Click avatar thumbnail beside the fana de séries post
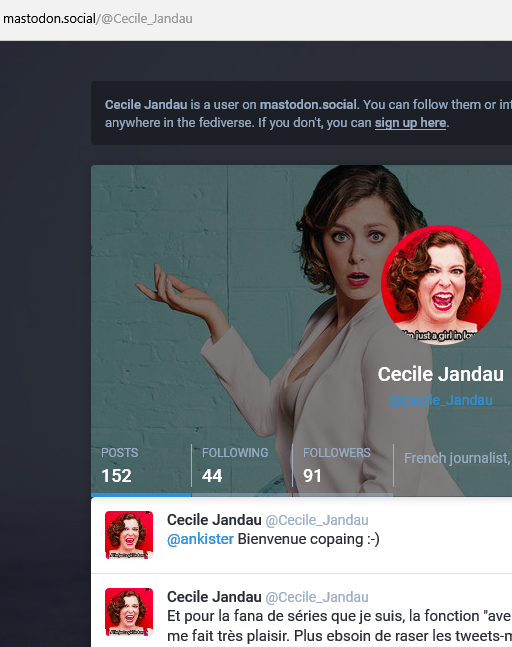Image resolution: width=512 pixels, height=647 pixels. click(129, 612)
